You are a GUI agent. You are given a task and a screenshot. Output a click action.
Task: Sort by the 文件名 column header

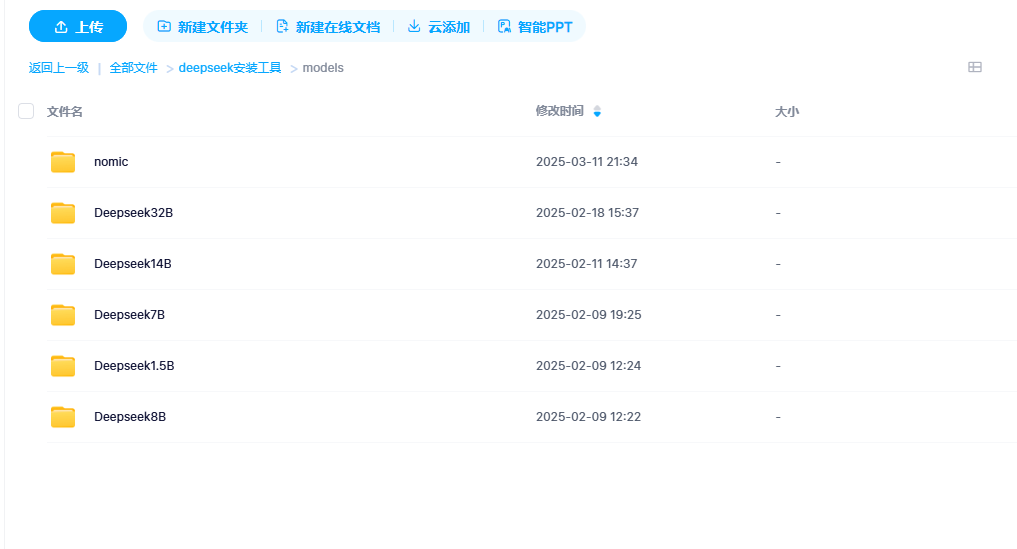(65, 112)
